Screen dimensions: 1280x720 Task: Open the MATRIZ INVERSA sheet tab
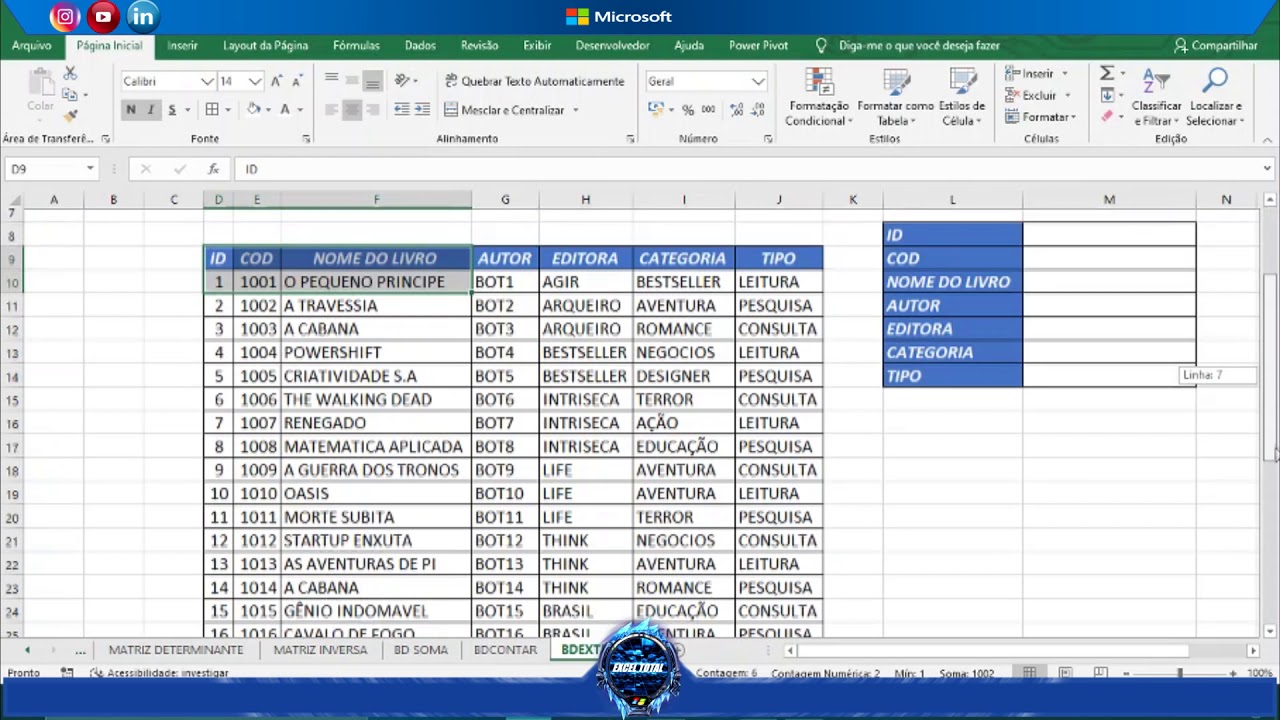tap(320, 650)
